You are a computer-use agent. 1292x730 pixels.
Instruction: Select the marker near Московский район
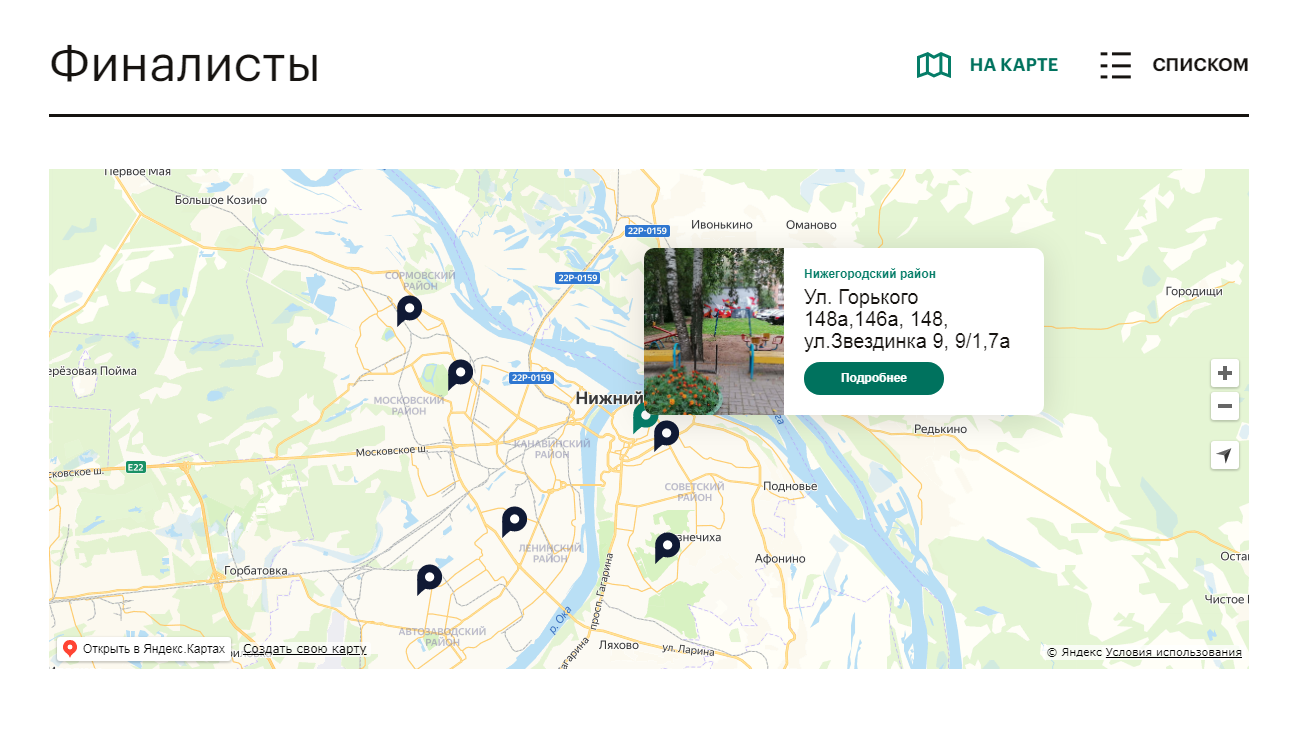(459, 374)
